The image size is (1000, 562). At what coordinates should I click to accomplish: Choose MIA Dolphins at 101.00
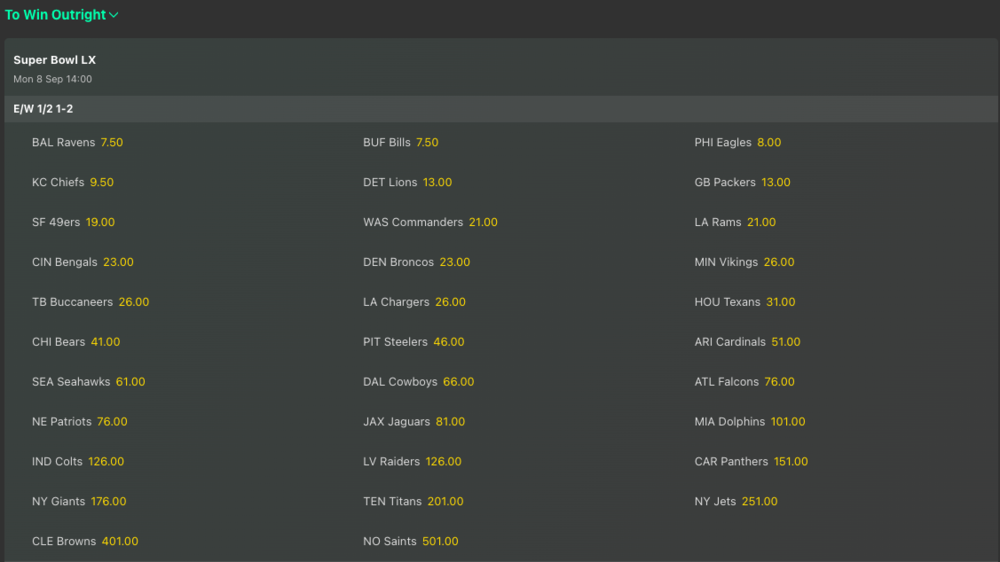point(749,422)
